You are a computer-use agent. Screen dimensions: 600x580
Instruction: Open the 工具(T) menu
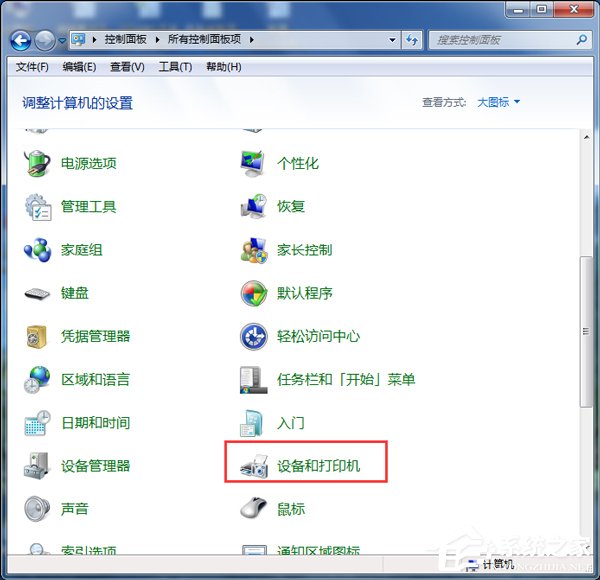[x=175, y=67]
